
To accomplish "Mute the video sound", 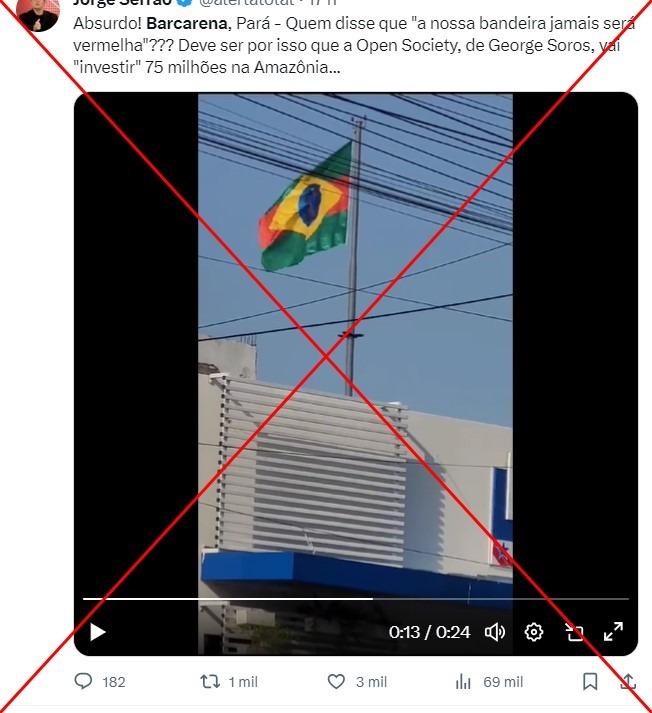I will click(x=495, y=632).
